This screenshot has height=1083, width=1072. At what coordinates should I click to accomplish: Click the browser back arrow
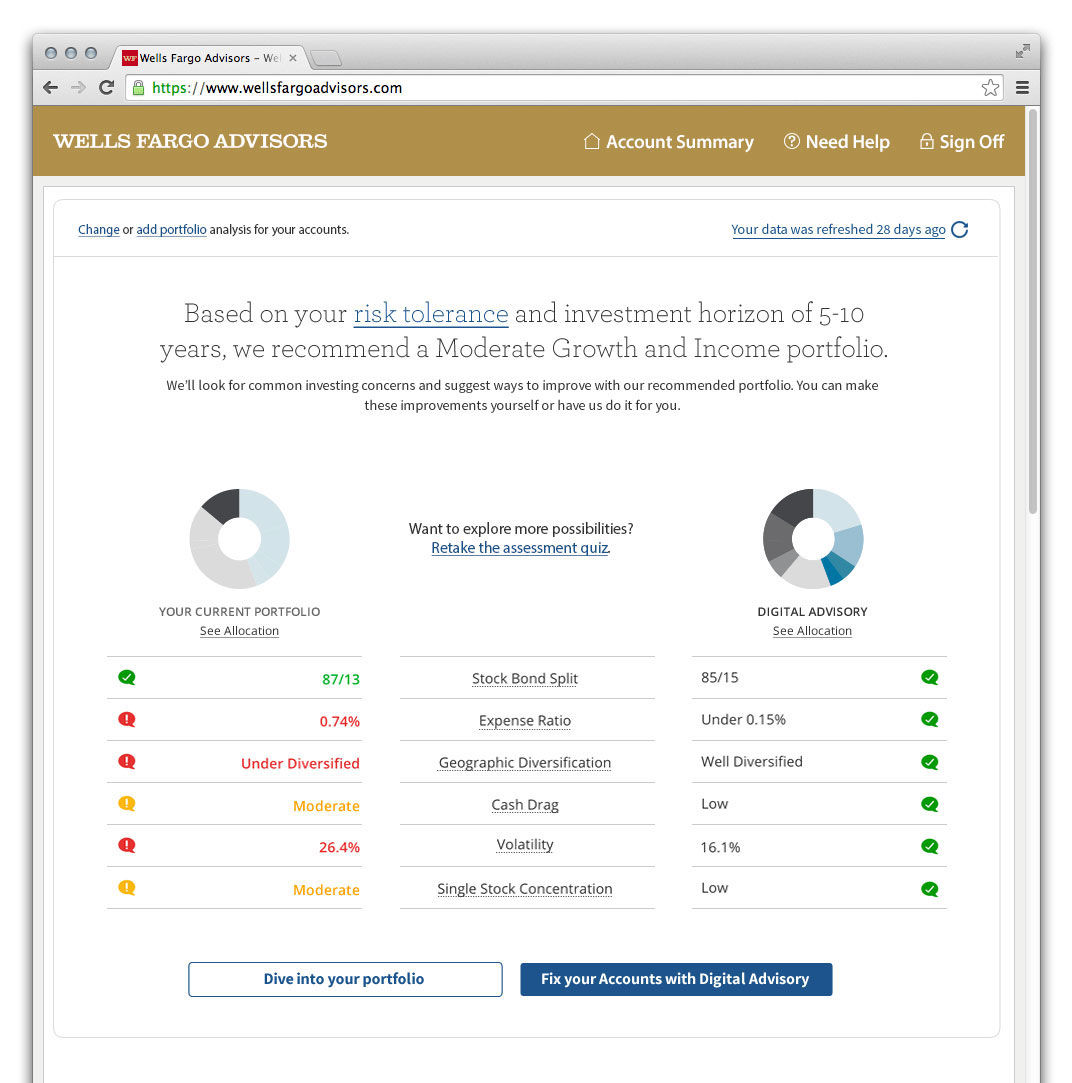[x=50, y=88]
